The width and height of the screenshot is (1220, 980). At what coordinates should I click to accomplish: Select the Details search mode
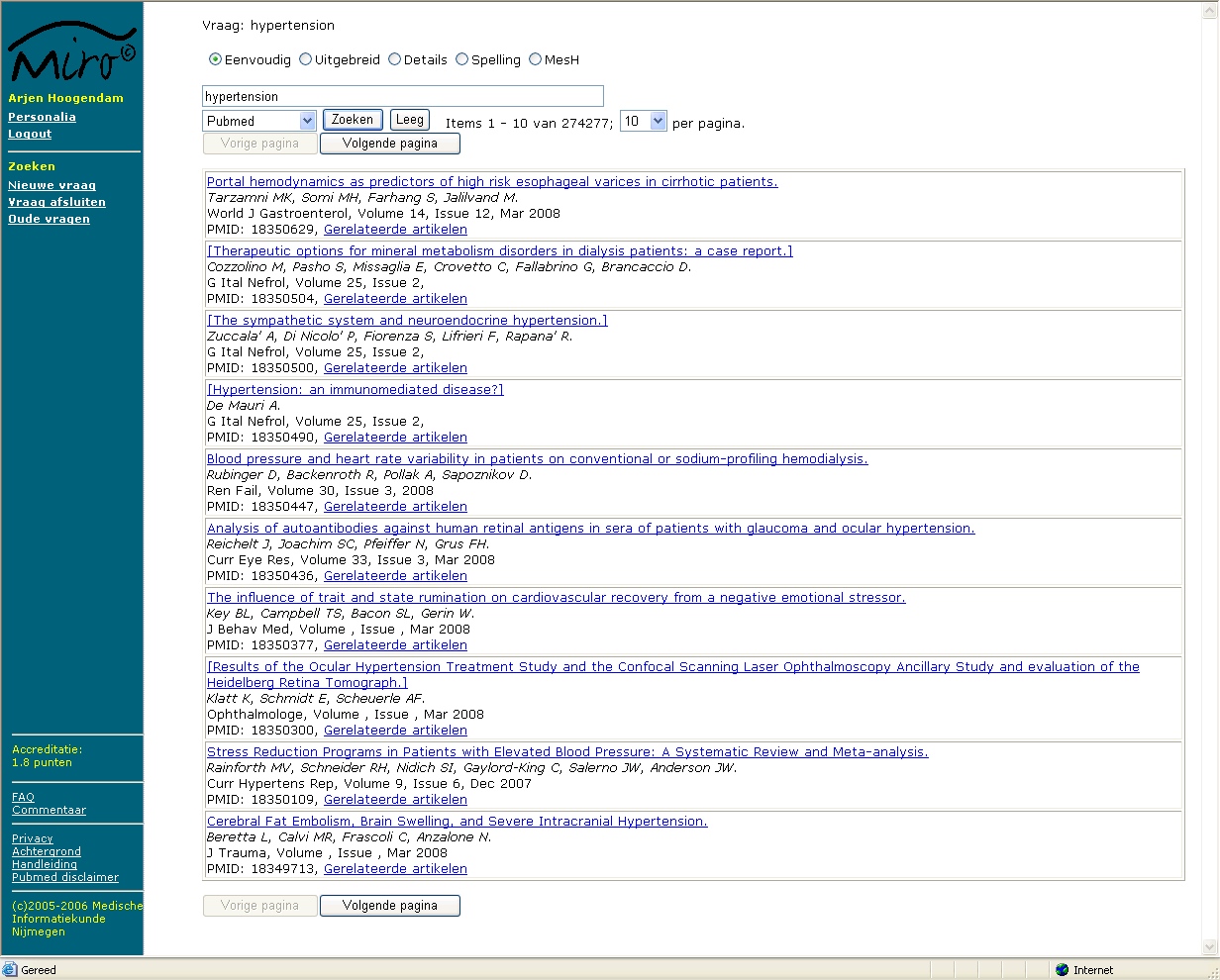tap(394, 59)
